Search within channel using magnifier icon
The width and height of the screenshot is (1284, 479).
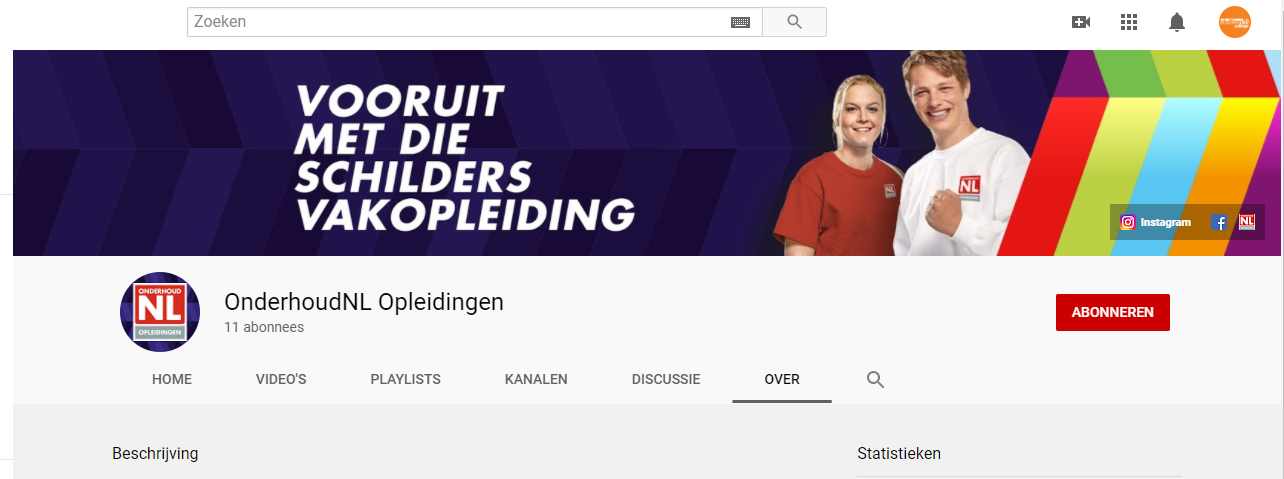click(x=875, y=380)
